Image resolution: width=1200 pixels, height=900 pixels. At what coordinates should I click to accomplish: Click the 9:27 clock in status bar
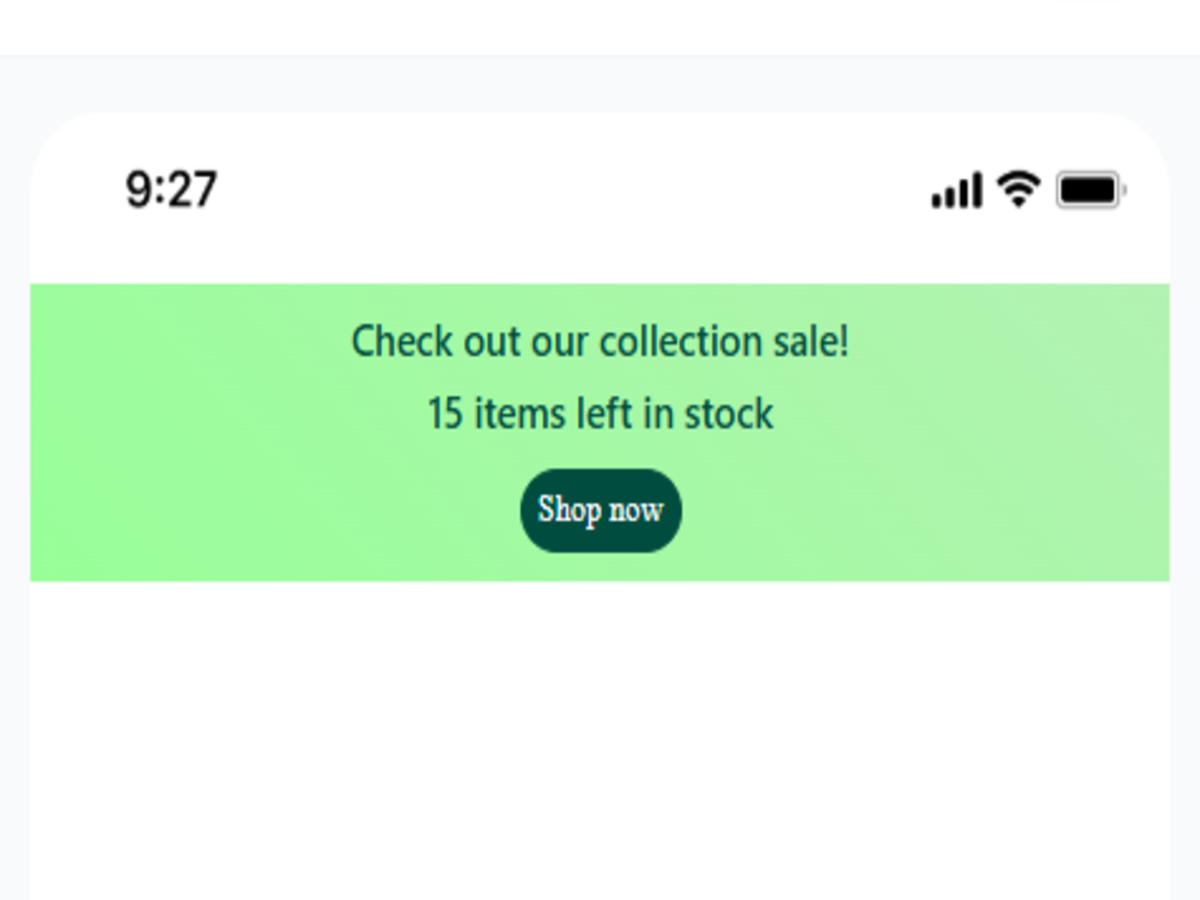coord(171,190)
